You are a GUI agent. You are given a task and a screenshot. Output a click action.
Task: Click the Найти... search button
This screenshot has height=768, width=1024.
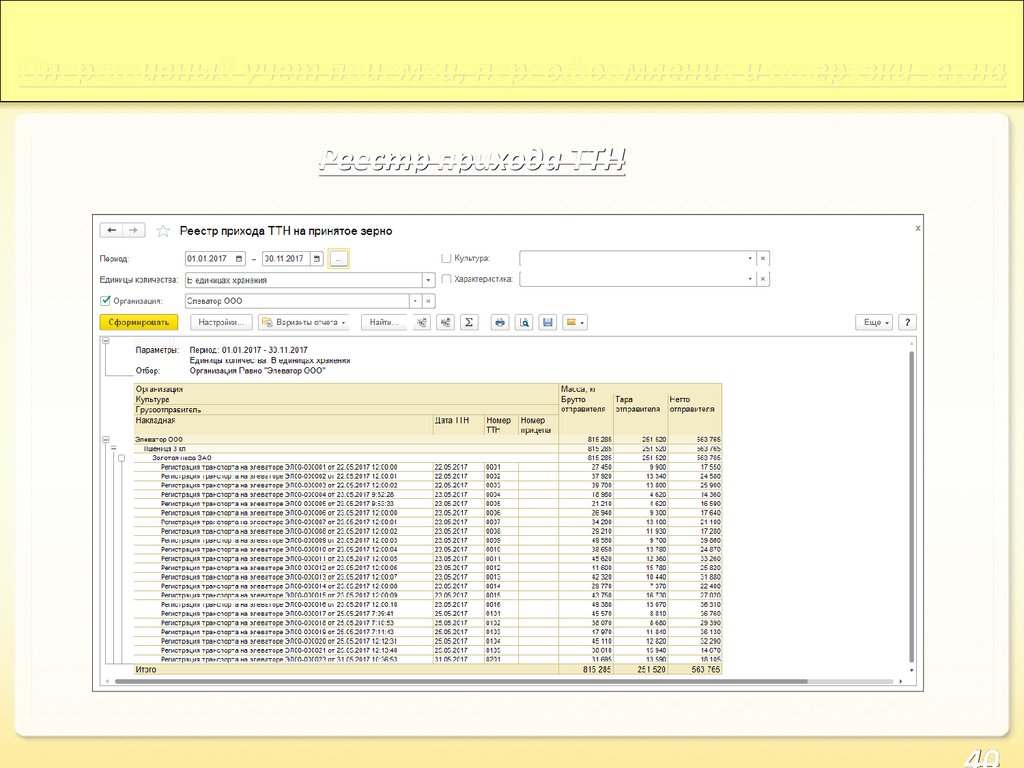(384, 323)
